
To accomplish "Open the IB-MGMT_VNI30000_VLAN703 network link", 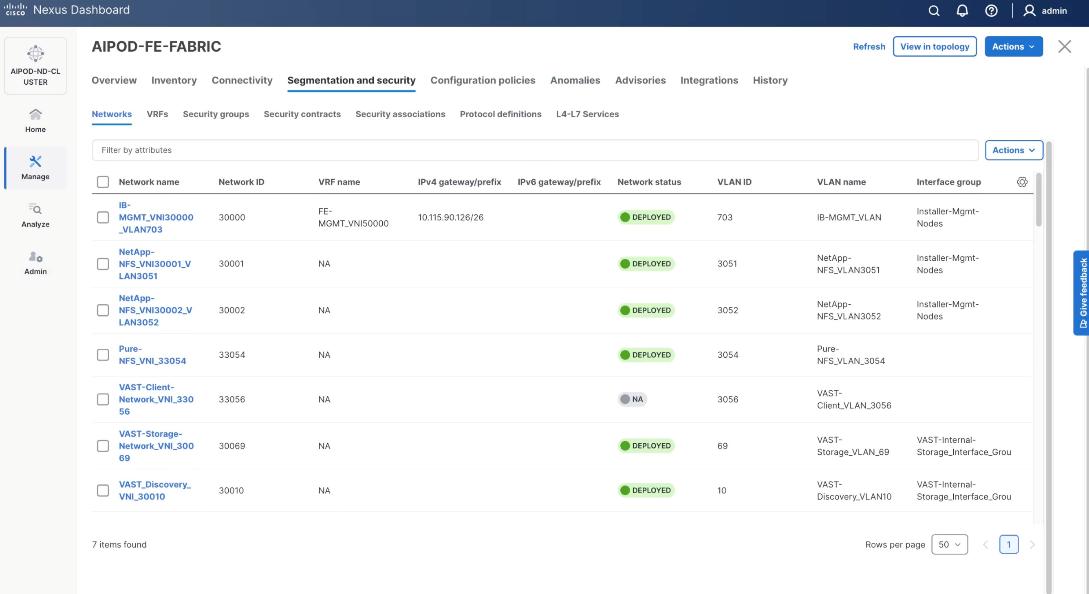I will (x=155, y=217).
